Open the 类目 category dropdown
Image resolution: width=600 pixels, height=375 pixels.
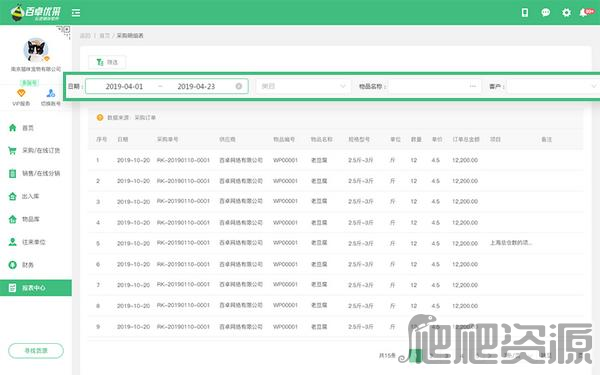[303, 86]
